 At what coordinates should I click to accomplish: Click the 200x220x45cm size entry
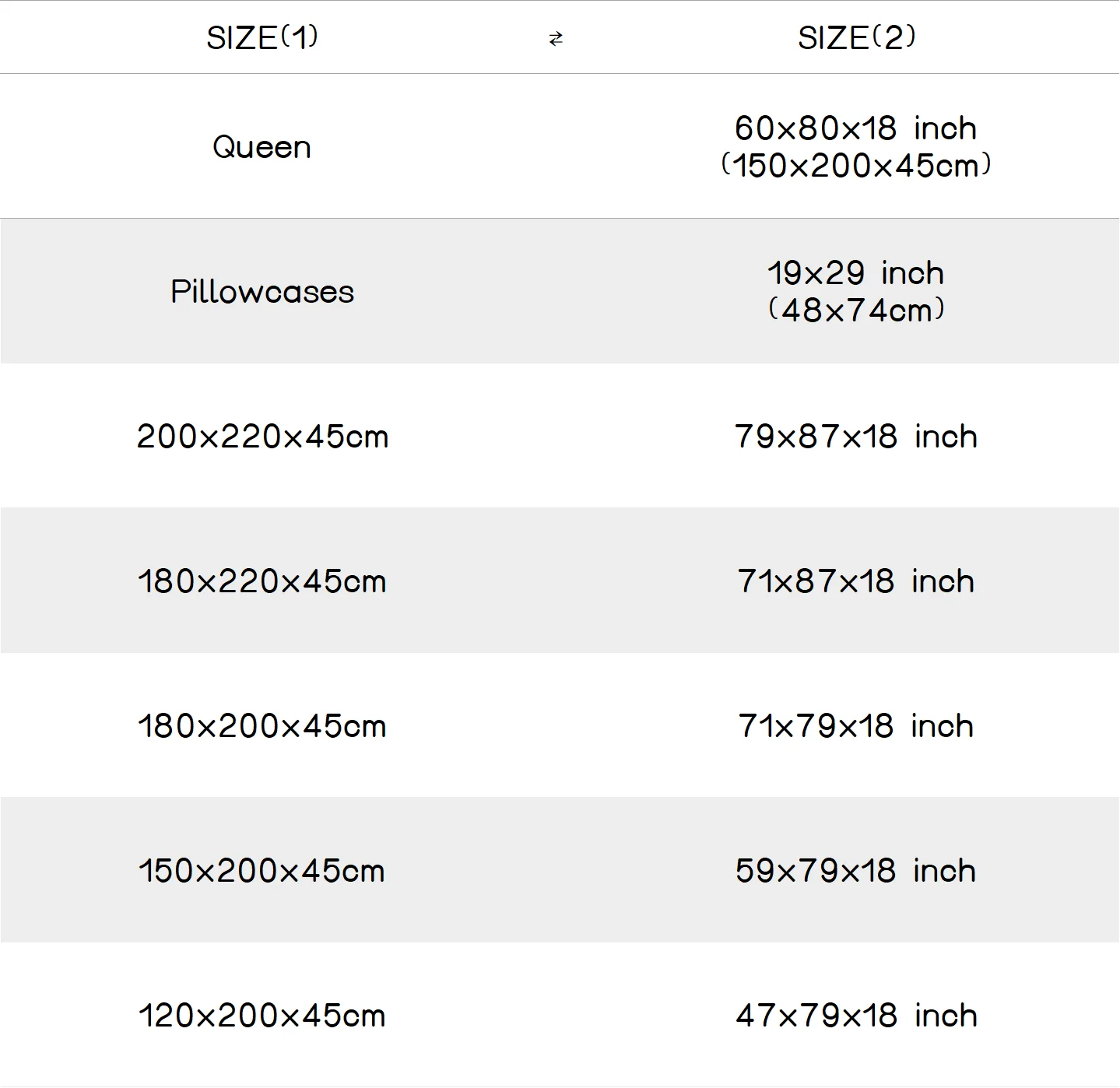(x=262, y=437)
